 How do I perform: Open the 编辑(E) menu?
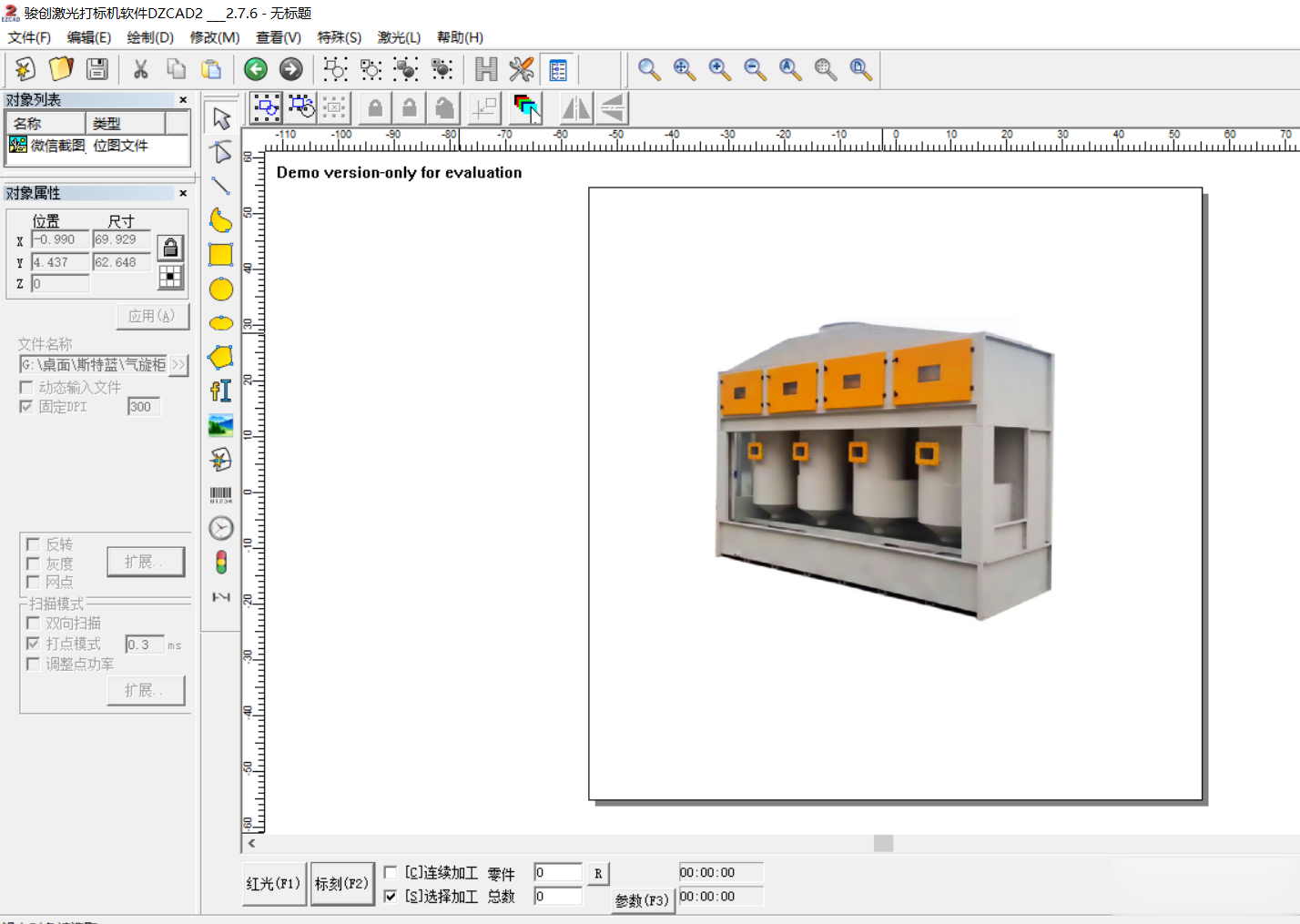(89, 37)
